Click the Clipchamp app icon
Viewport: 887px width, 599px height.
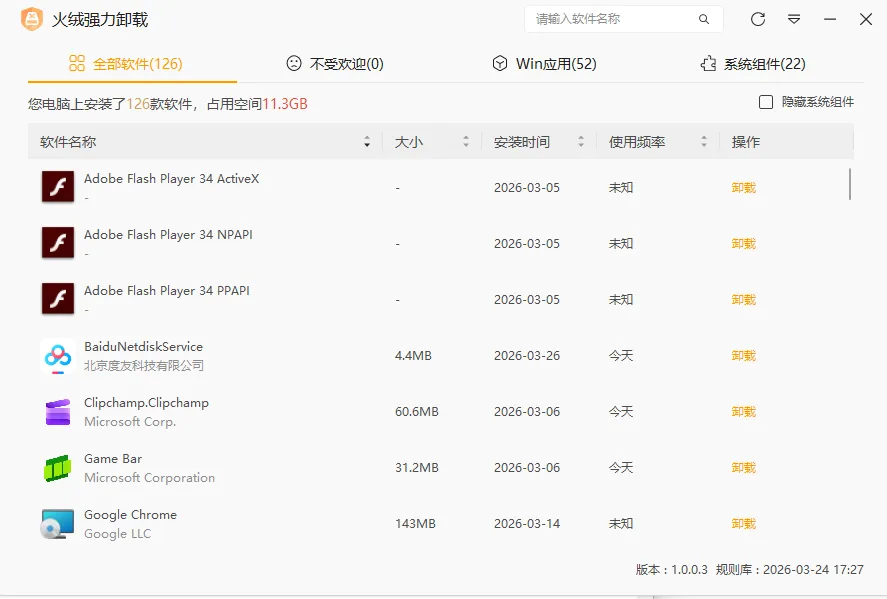[58, 411]
